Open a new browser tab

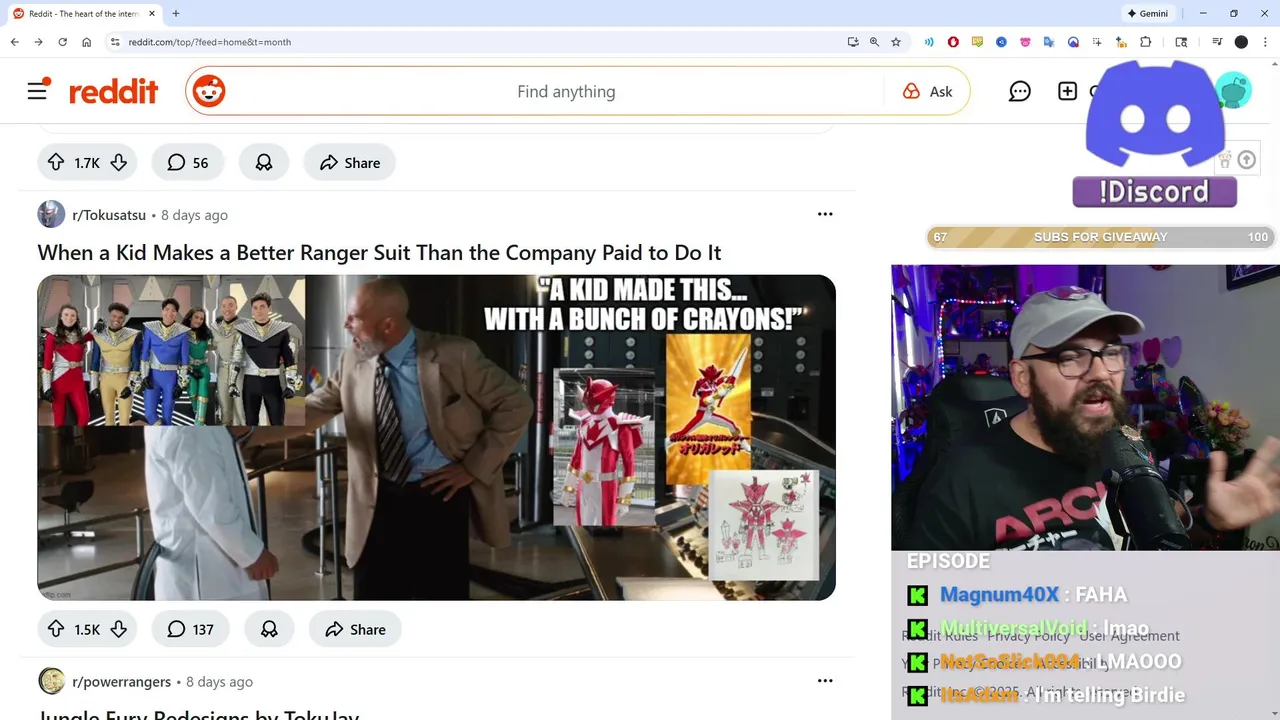point(176,14)
